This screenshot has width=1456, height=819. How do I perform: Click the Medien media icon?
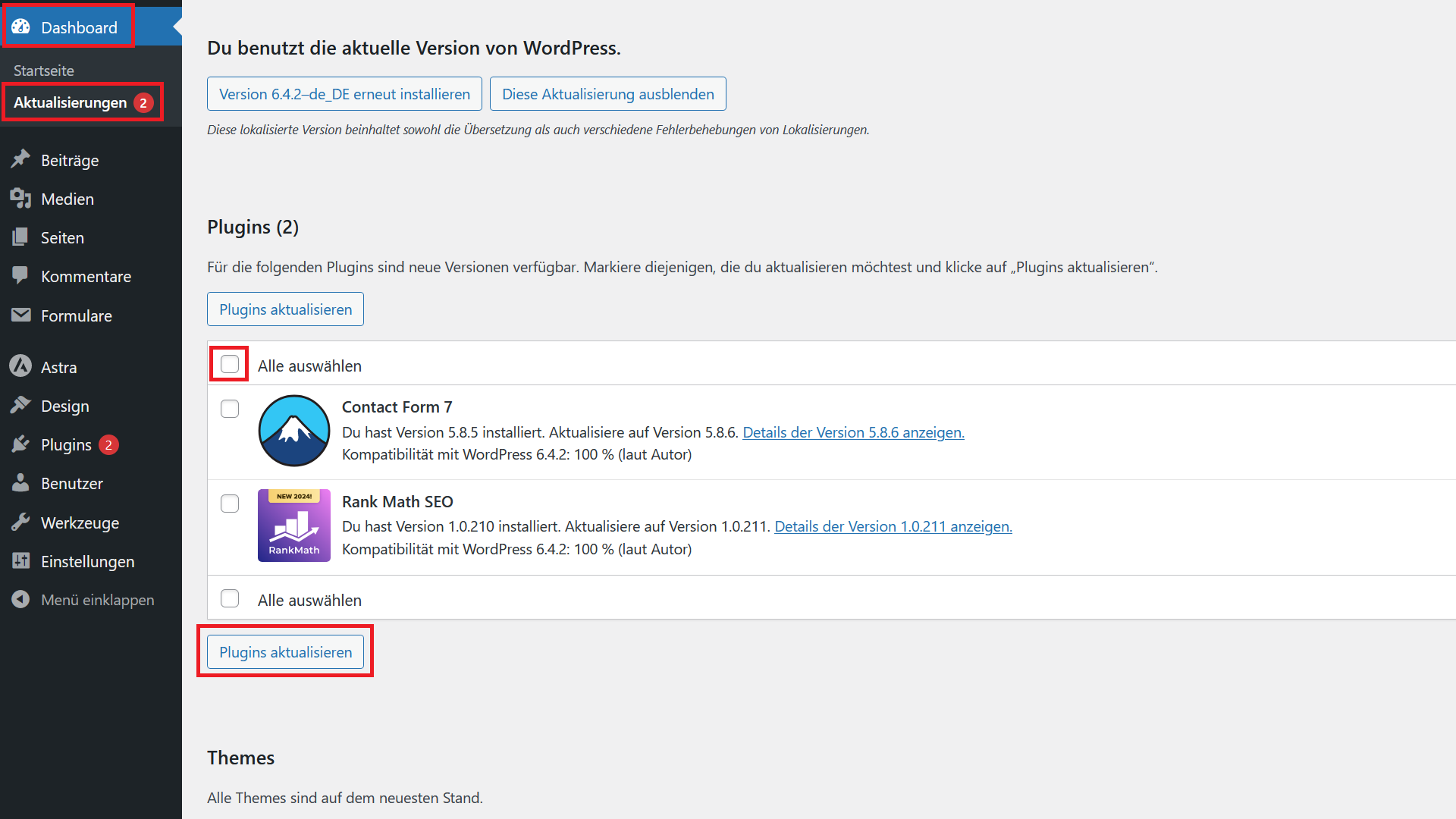click(x=20, y=199)
